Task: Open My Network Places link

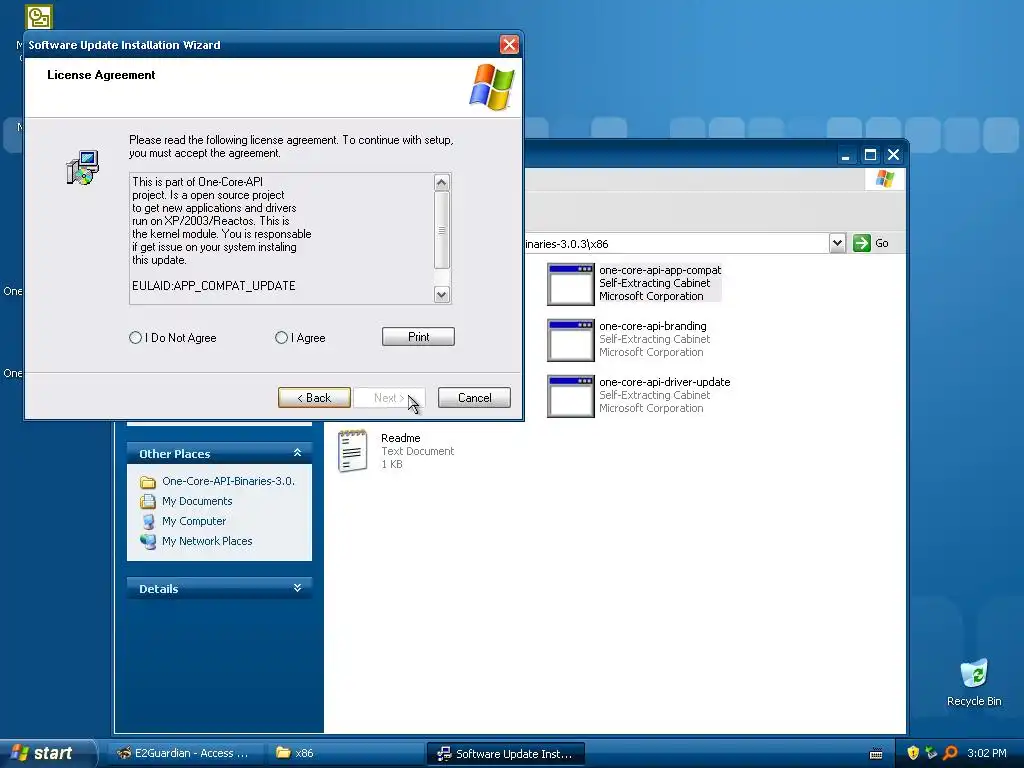Action: point(206,541)
